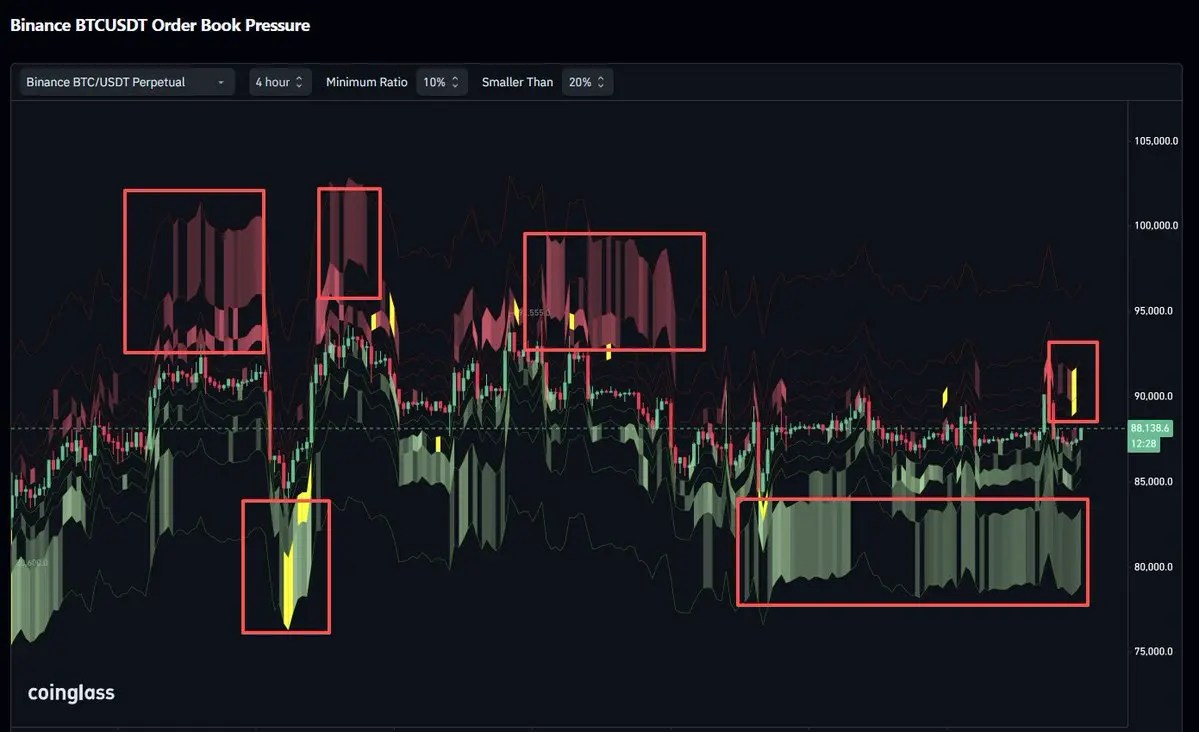Click the 95,000.0 price axis label
Screen dimensions: 1199x732
(1155, 311)
